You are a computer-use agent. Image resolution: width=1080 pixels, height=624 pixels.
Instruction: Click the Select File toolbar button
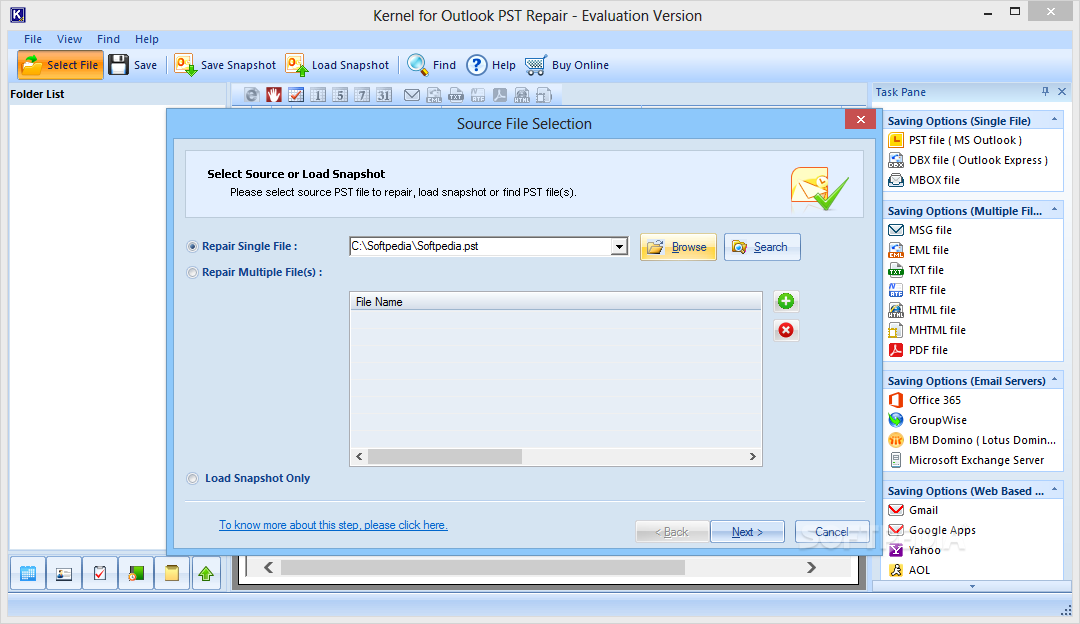[61, 65]
